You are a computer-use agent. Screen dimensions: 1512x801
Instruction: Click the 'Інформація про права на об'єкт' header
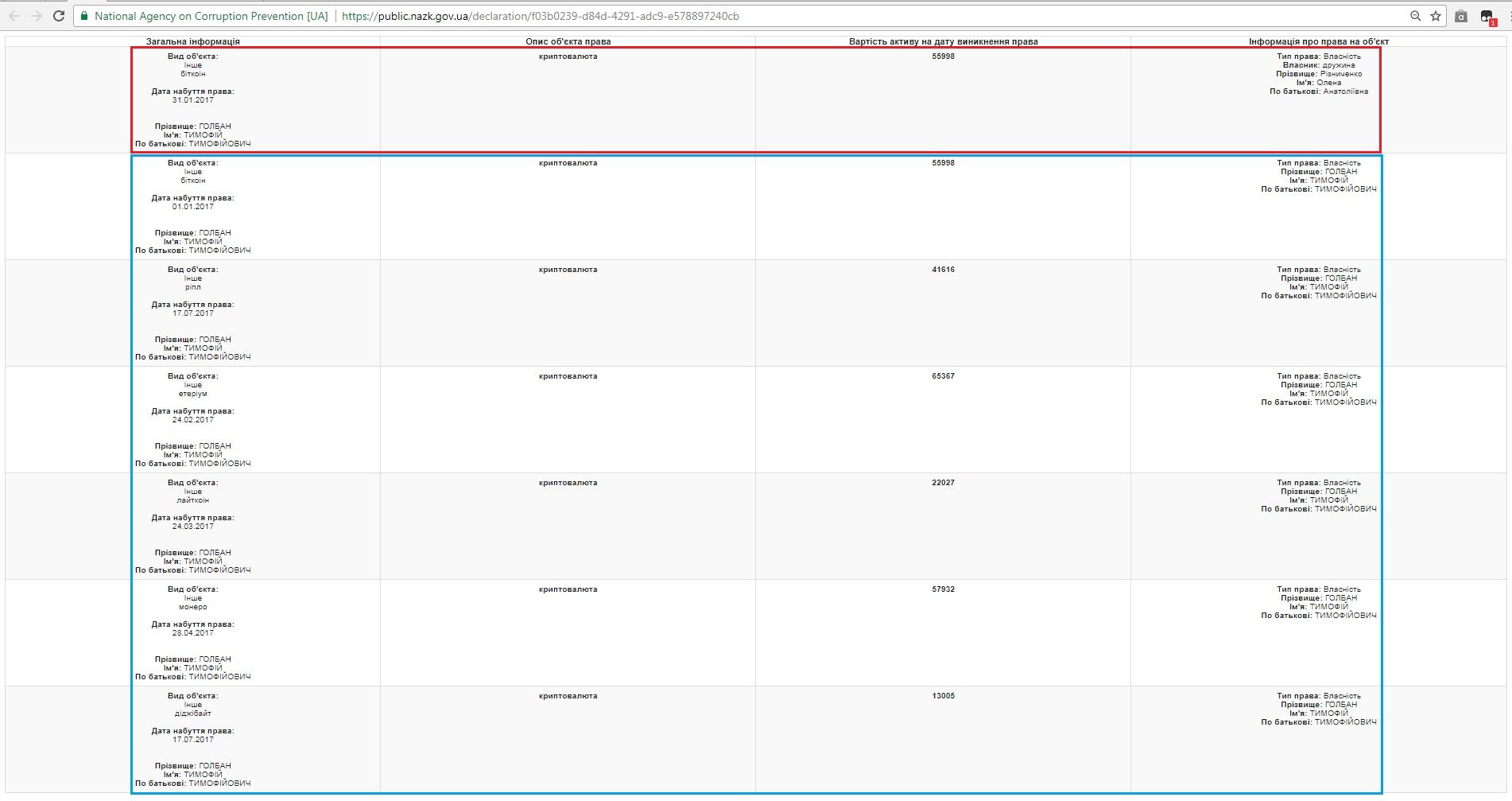click(x=1318, y=41)
